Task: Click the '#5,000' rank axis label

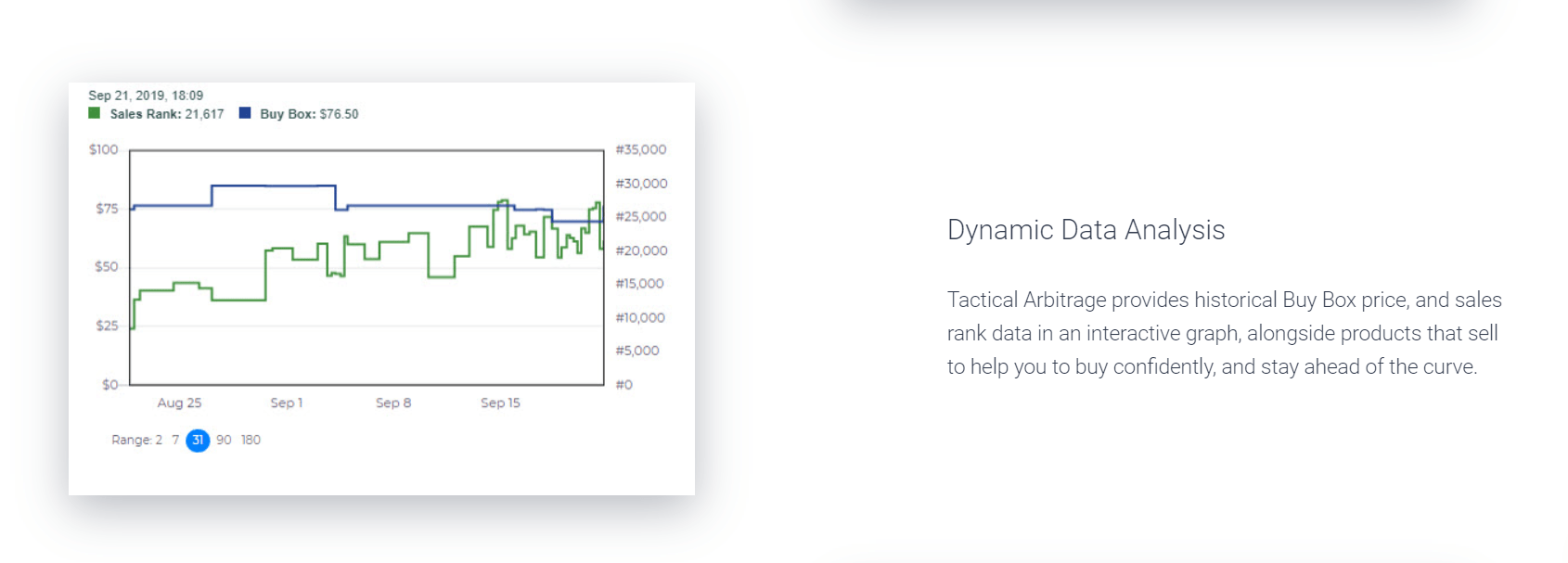Action: pyautogui.click(x=637, y=351)
